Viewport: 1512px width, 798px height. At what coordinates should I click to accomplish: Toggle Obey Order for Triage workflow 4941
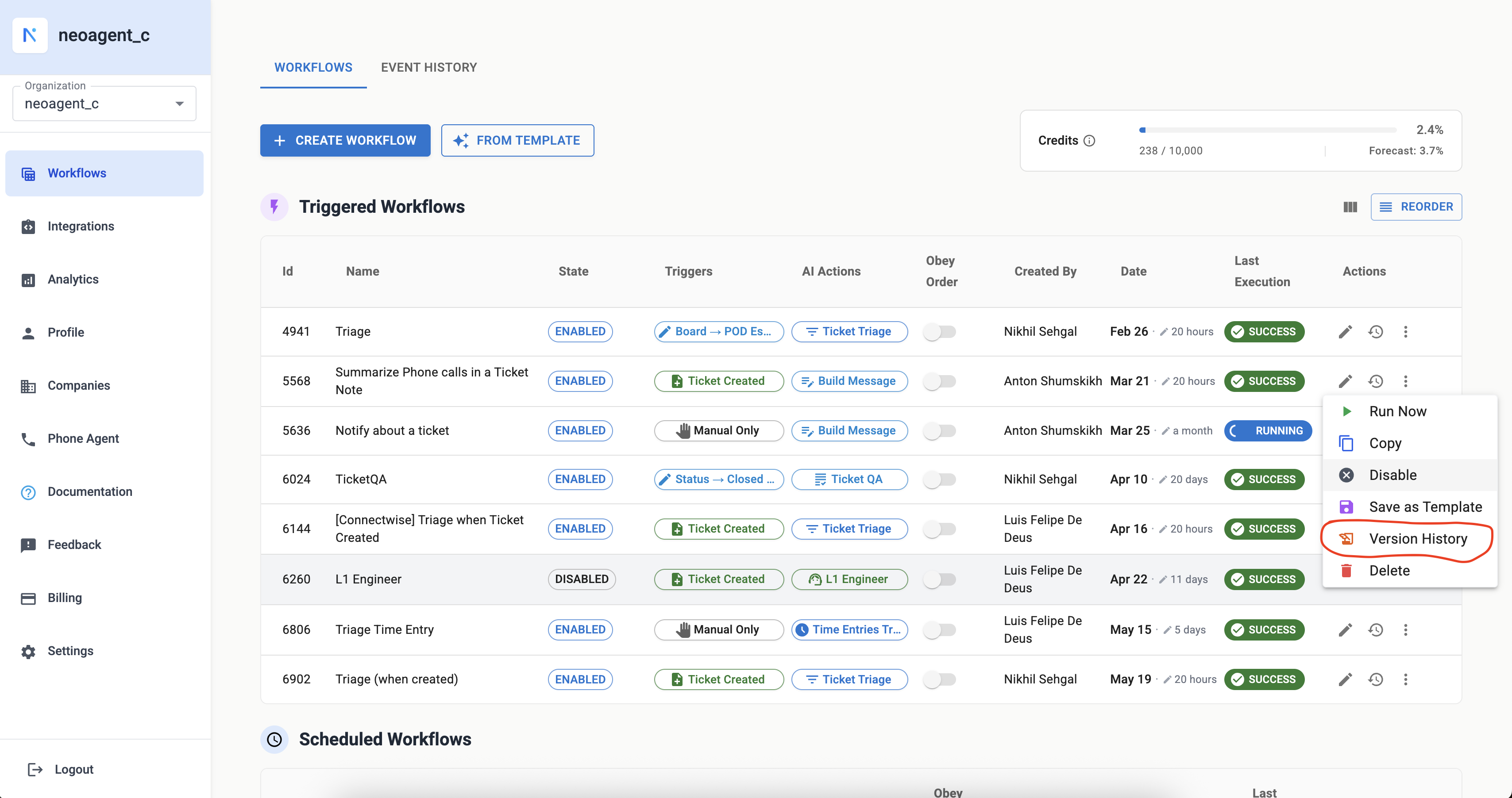[x=940, y=331]
